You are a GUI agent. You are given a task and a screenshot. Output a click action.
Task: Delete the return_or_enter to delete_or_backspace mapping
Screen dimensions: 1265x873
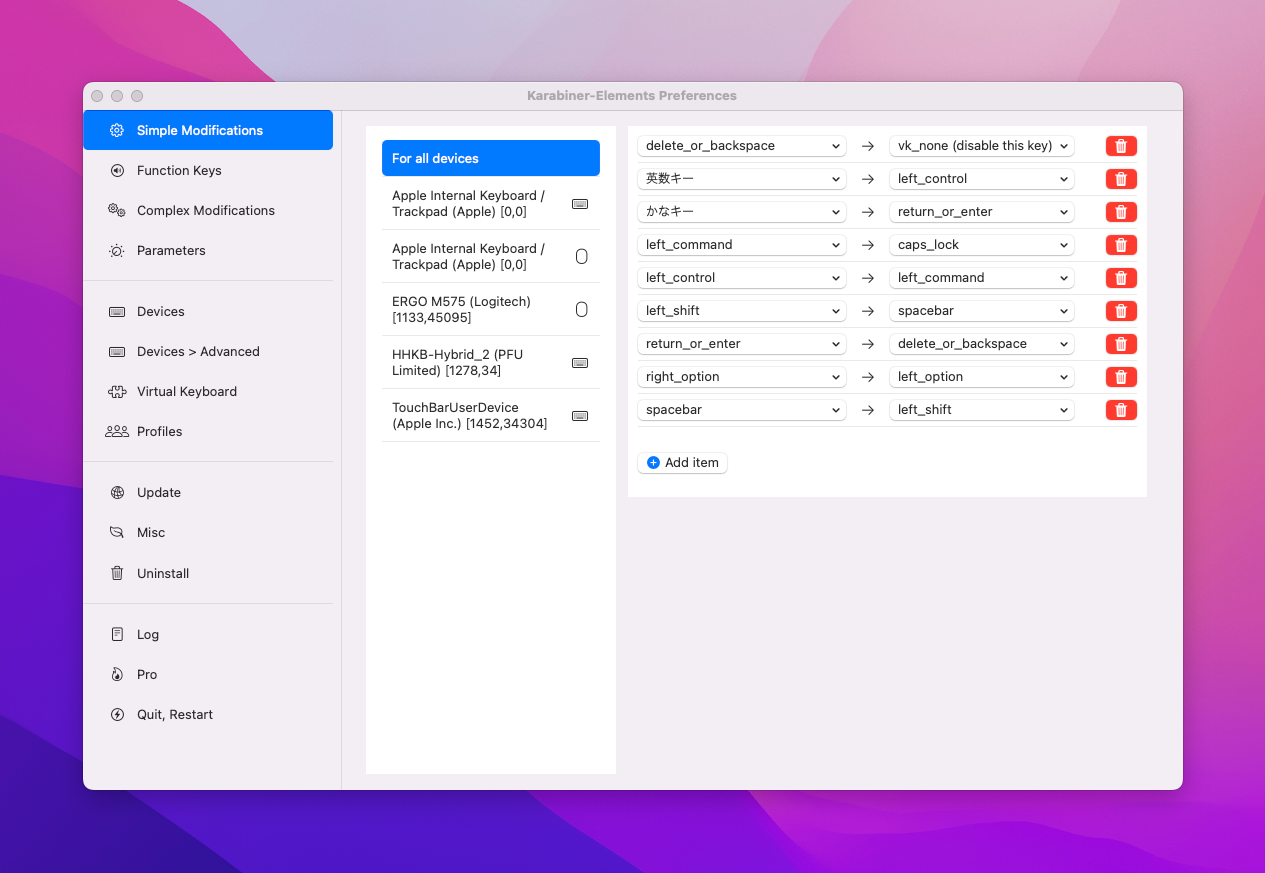point(1121,344)
